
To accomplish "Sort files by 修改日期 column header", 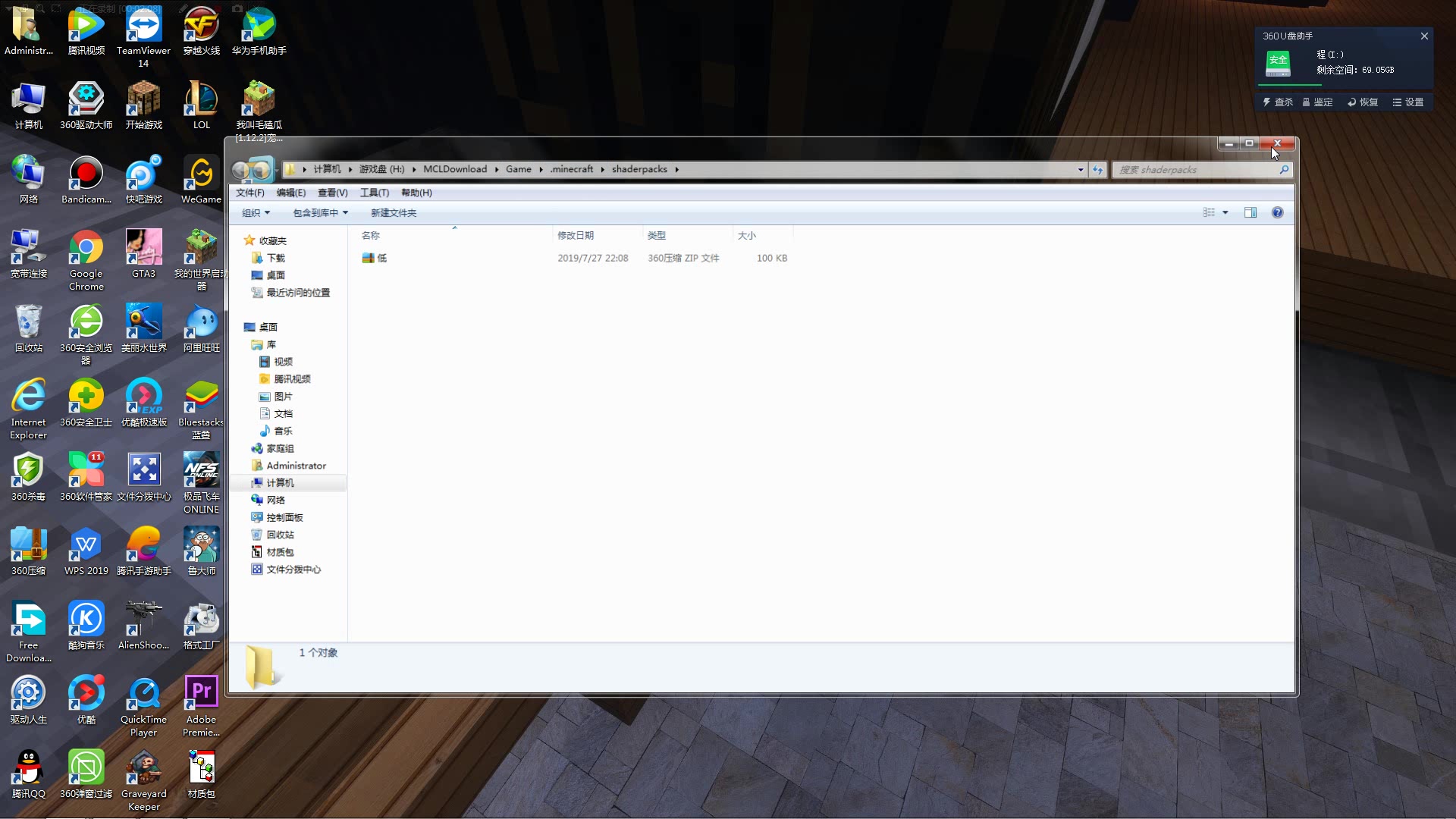I will (x=576, y=235).
